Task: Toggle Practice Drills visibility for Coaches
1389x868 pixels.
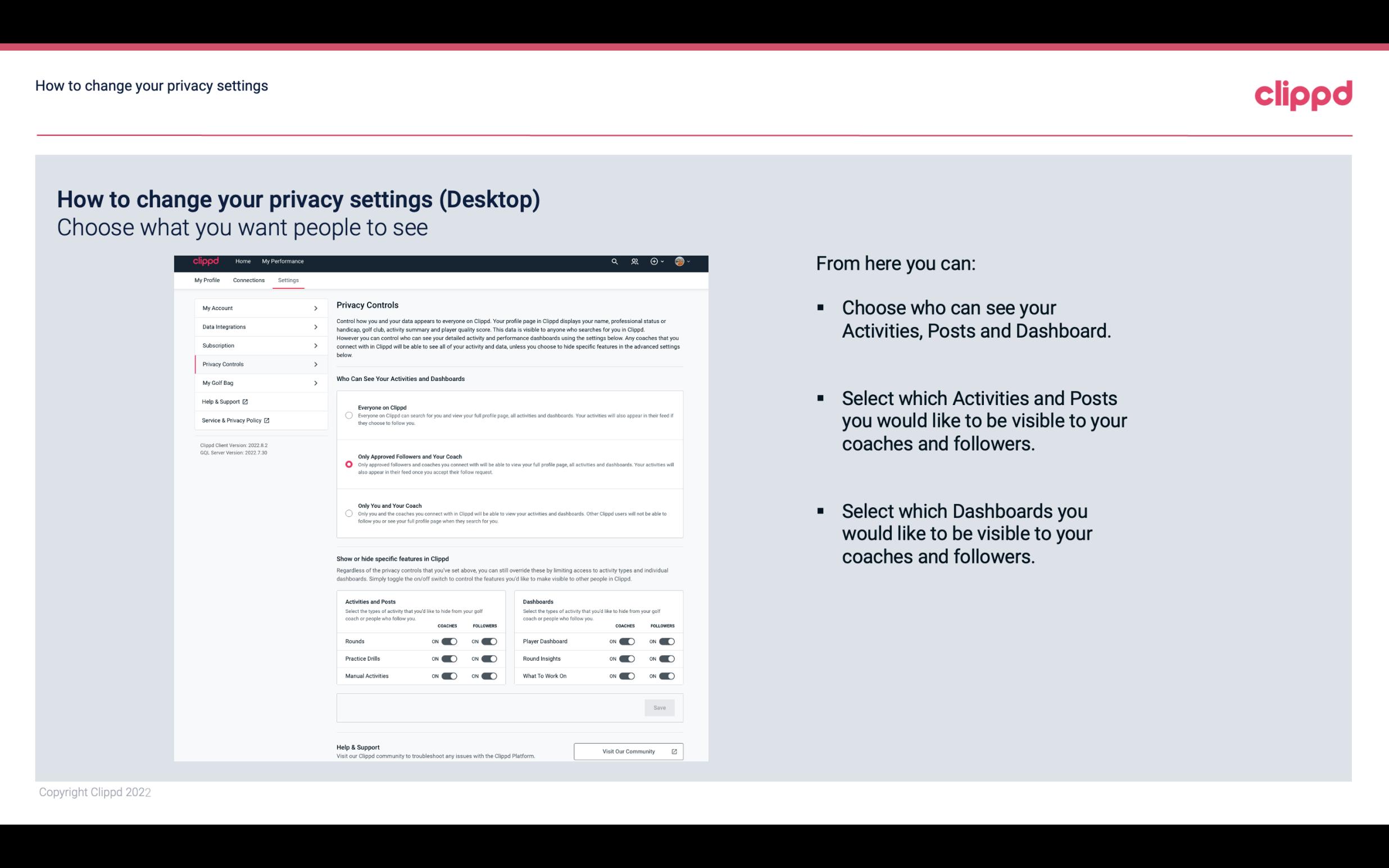Action: pos(449,659)
